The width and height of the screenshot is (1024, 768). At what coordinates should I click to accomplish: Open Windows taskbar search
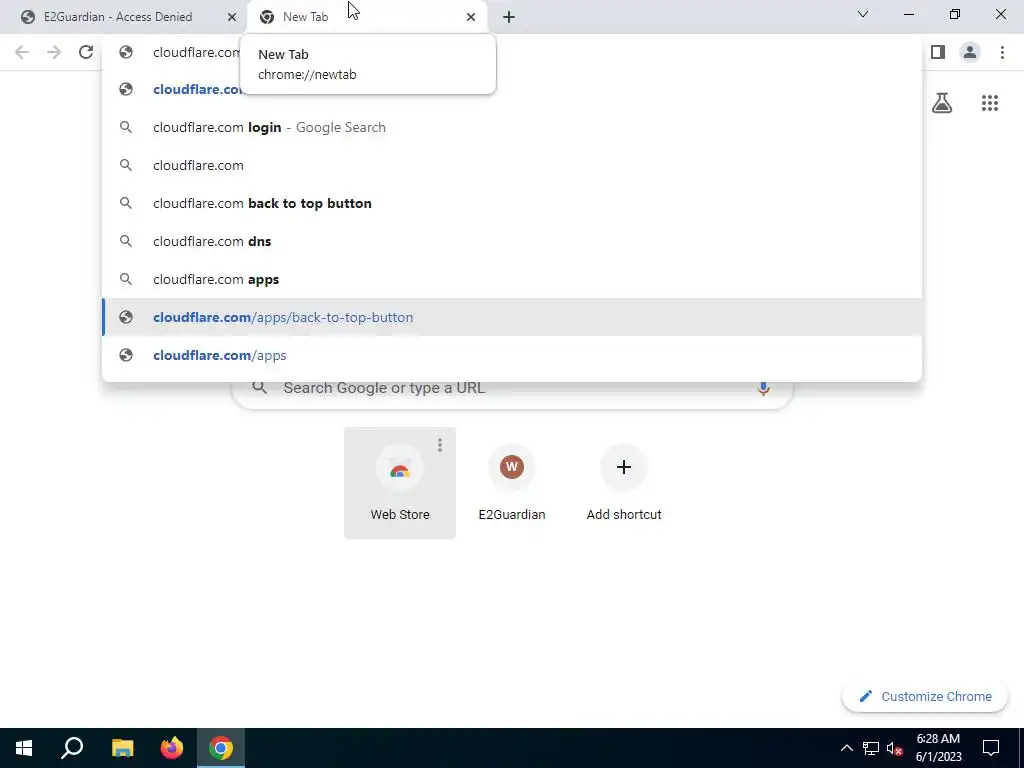tap(72, 748)
